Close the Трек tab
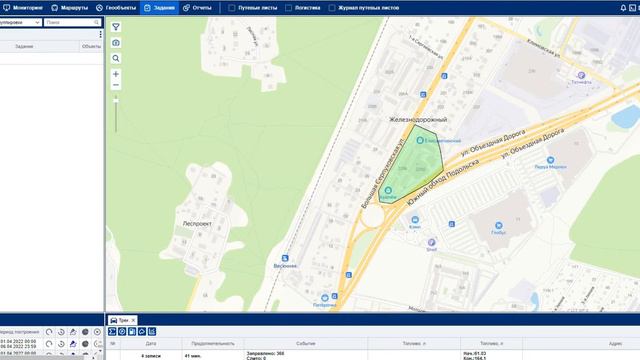640x360 pixels. (x=133, y=320)
